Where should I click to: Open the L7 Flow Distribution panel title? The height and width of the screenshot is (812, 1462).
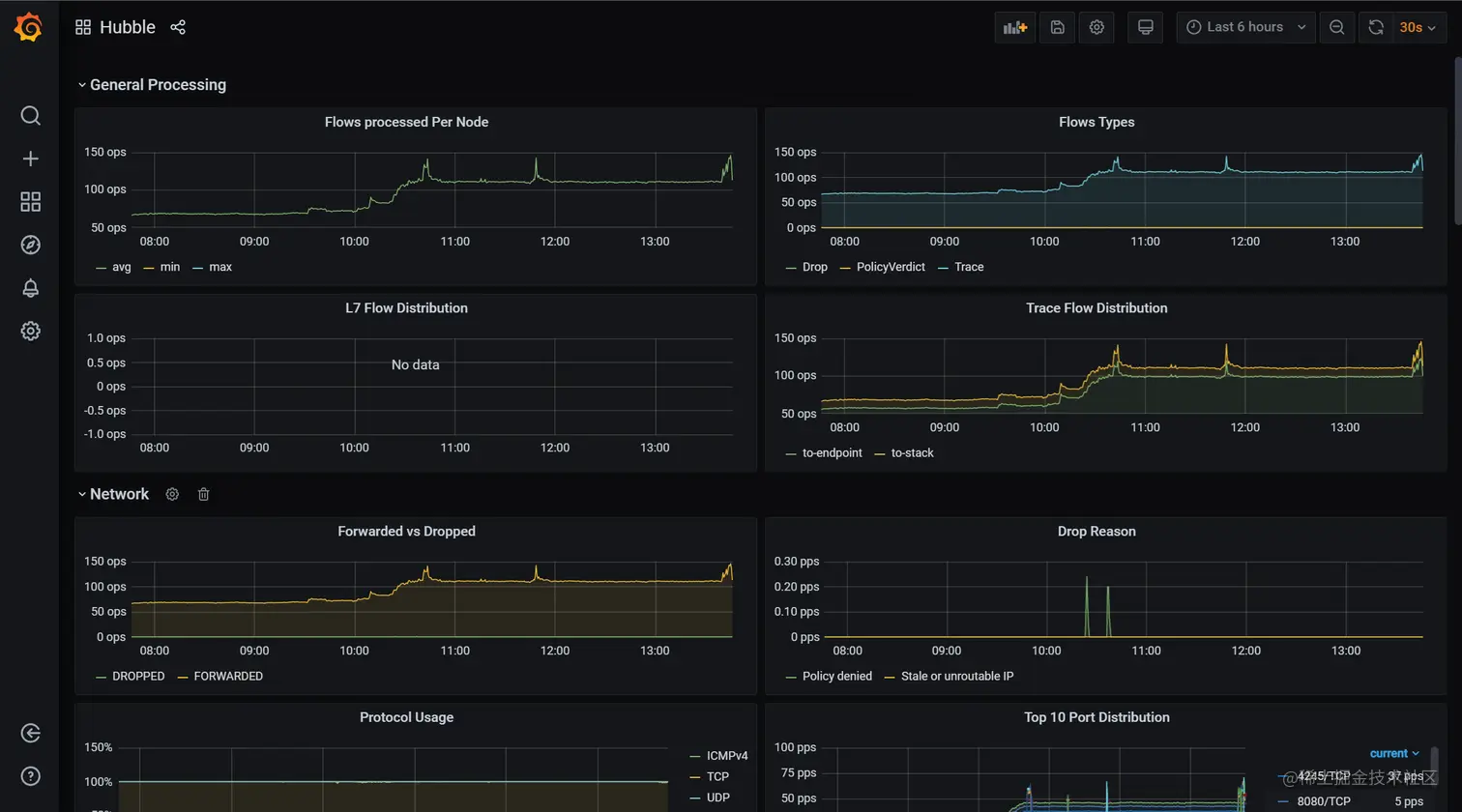coord(406,307)
